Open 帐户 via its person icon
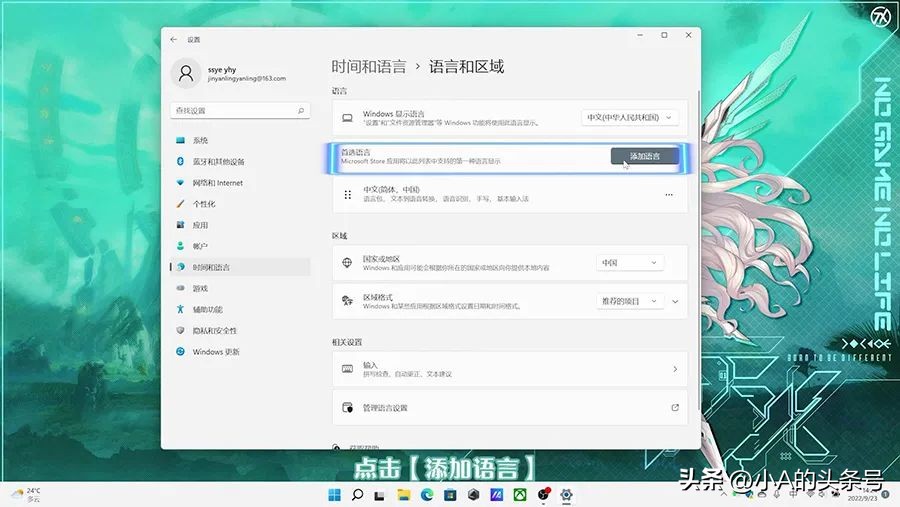The height and width of the screenshot is (507, 900). point(180,246)
